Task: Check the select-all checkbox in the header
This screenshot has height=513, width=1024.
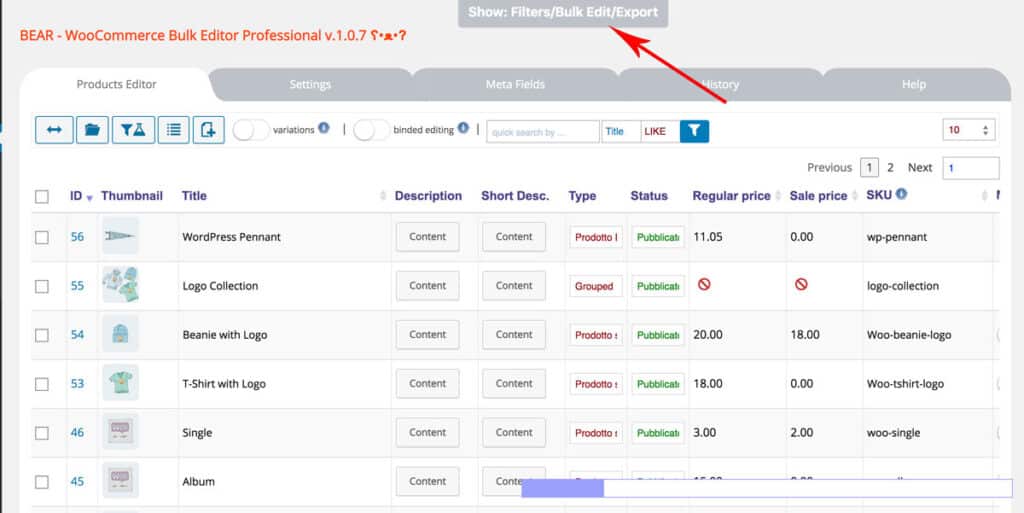Action: pos(42,196)
